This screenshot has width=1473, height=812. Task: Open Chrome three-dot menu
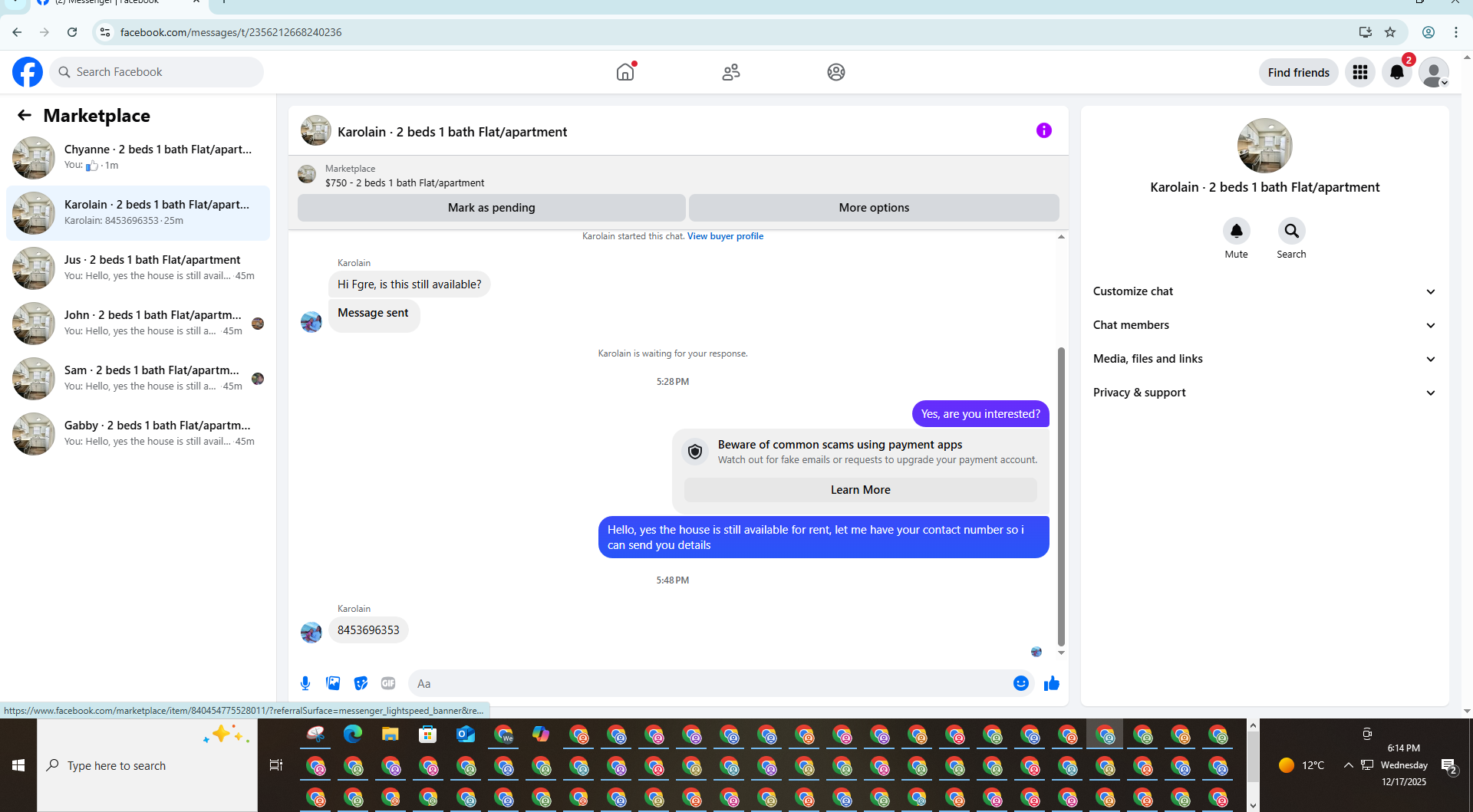(x=1455, y=32)
